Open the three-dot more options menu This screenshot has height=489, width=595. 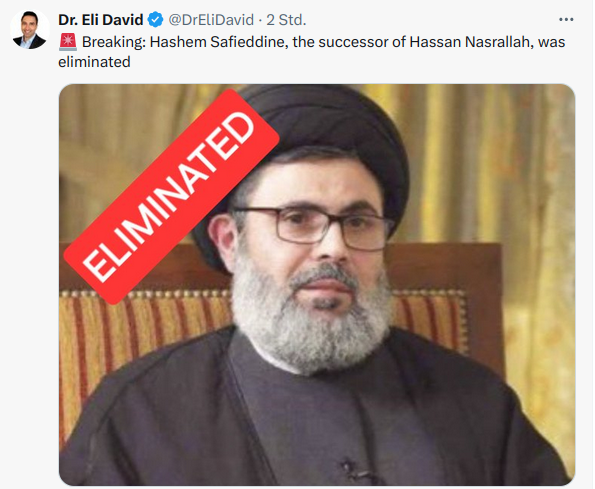point(566,19)
